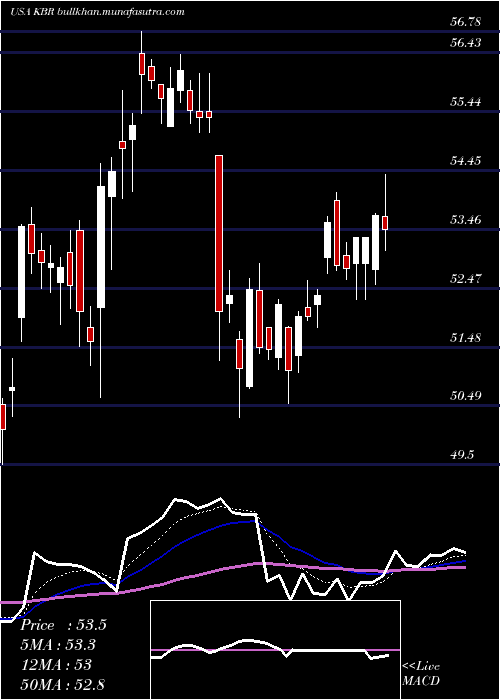Click the 54.45 price level label
Screen dimensions: 500x700
pyautogui.click(x=466, y=161)
